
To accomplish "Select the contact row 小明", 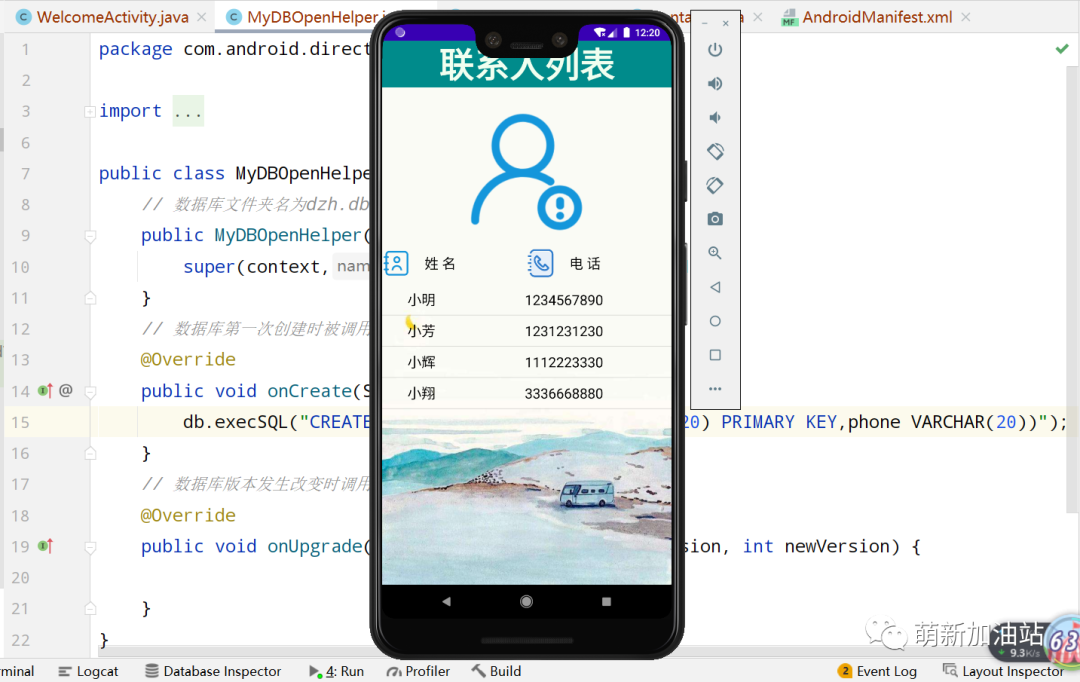I will tap(526, 300).
